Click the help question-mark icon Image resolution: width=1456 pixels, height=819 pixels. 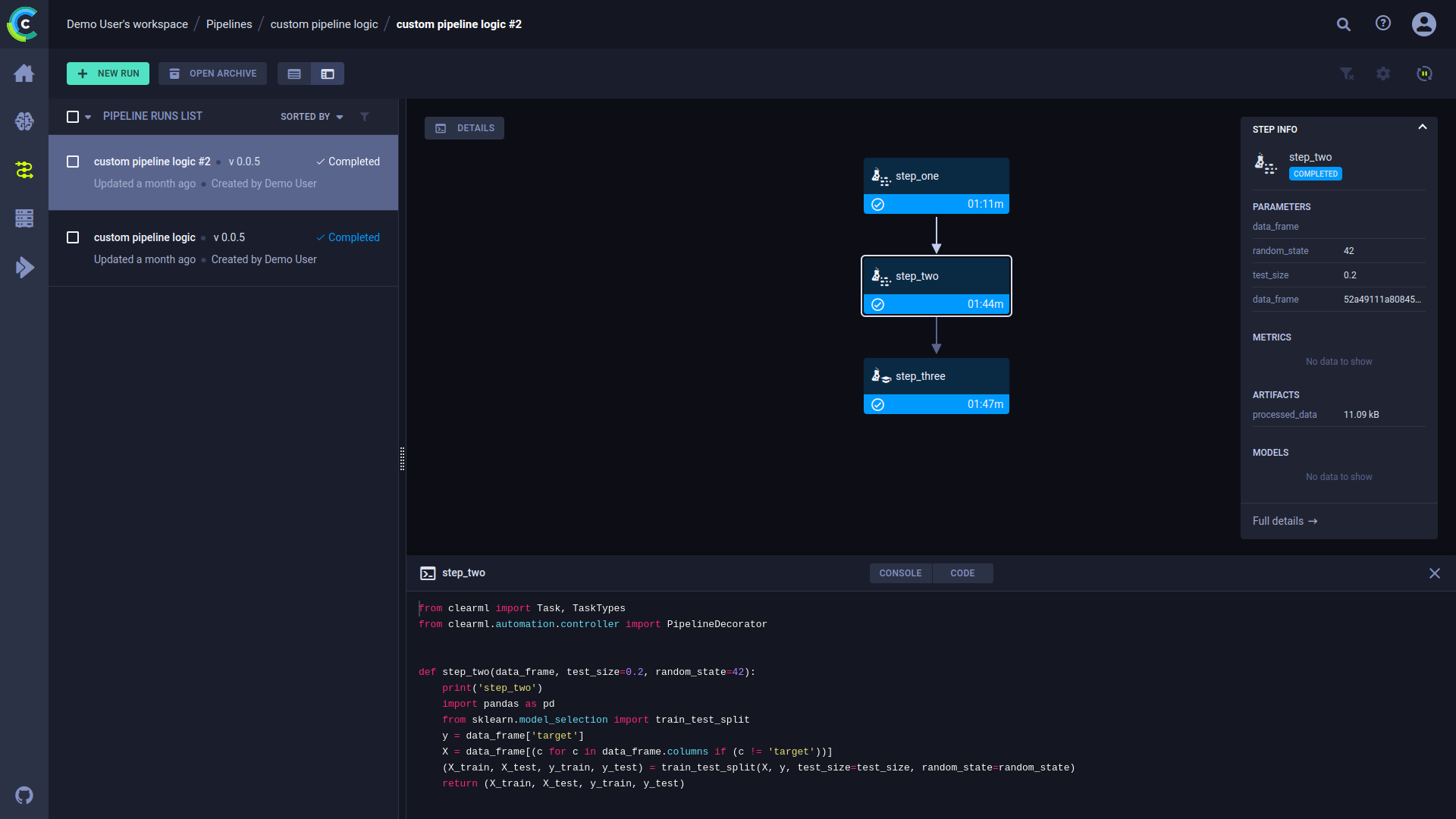(1382, 24)
